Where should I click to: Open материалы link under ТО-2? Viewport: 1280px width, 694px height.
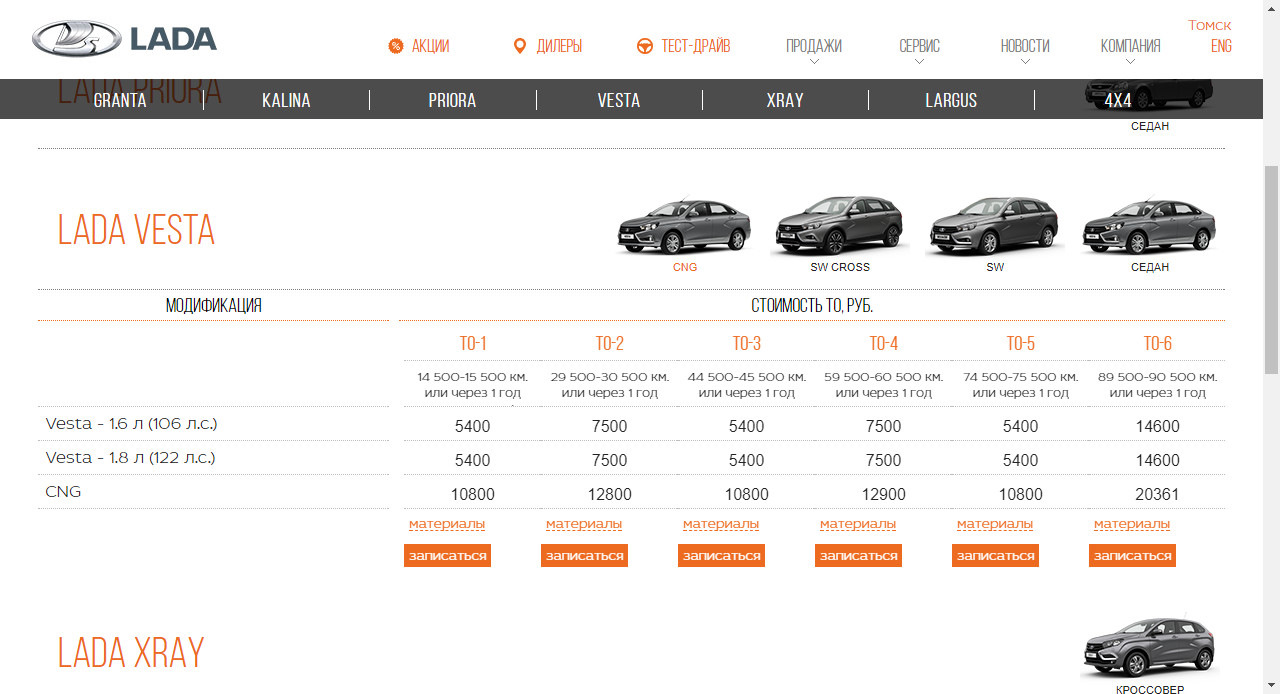584,524
